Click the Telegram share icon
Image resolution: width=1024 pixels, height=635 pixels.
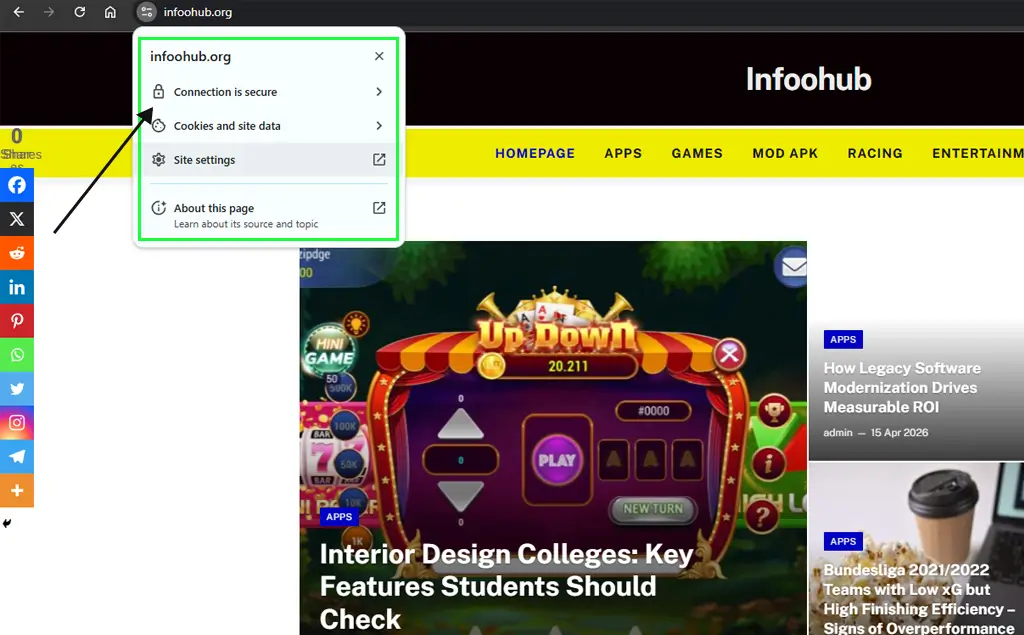17,457
